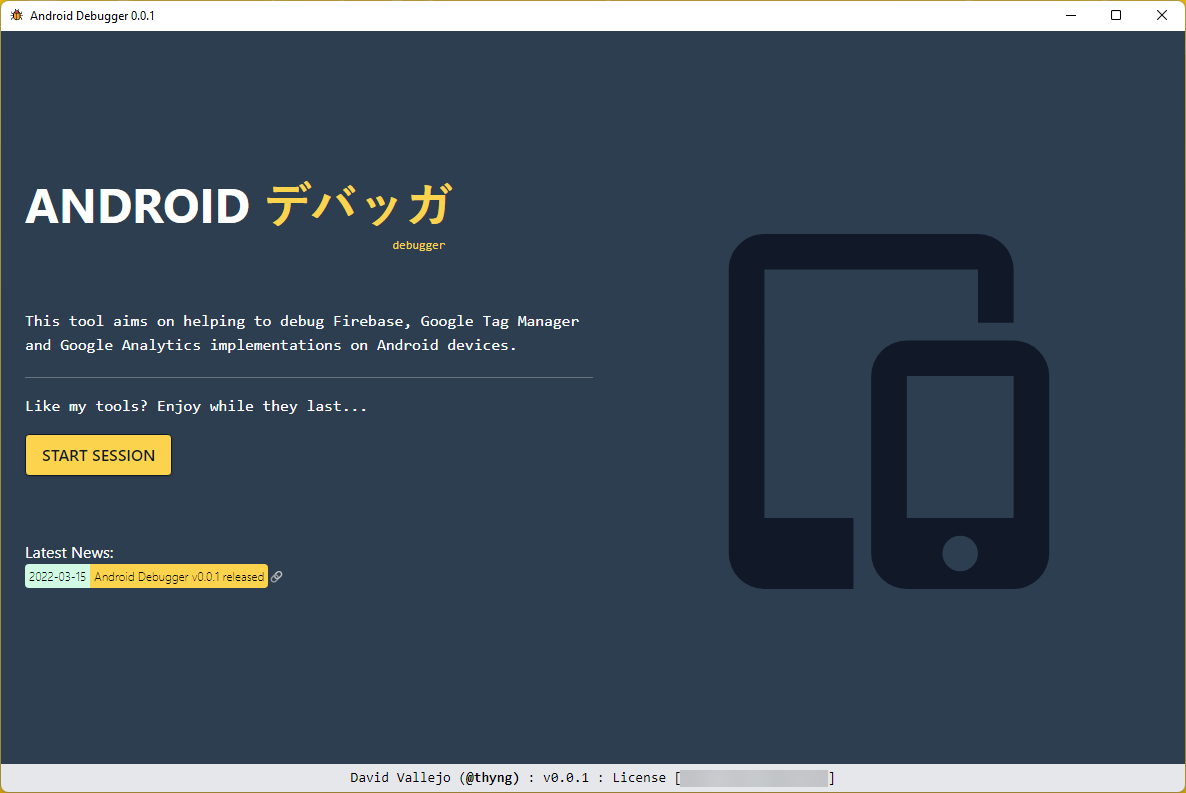Select the 2022-03-15 date badge
The width and height of the screenshot is (1186, 793).
(x=57, y=577)
